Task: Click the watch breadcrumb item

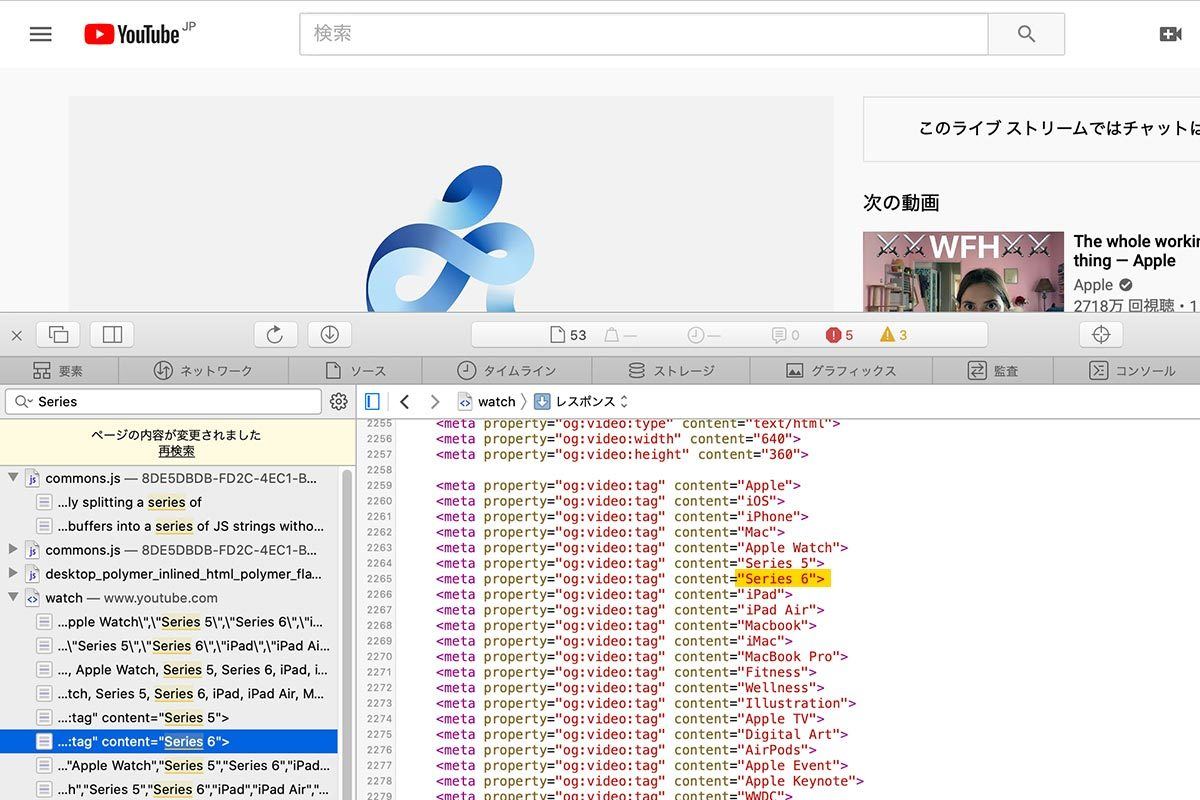Action: pos(487,401)
